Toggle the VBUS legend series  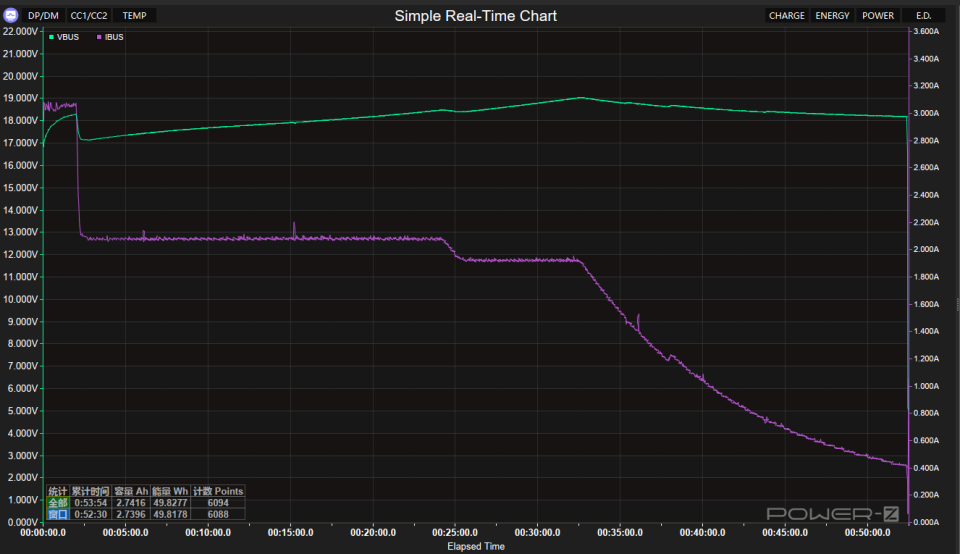pyautogui.click(x=64, y=37)
